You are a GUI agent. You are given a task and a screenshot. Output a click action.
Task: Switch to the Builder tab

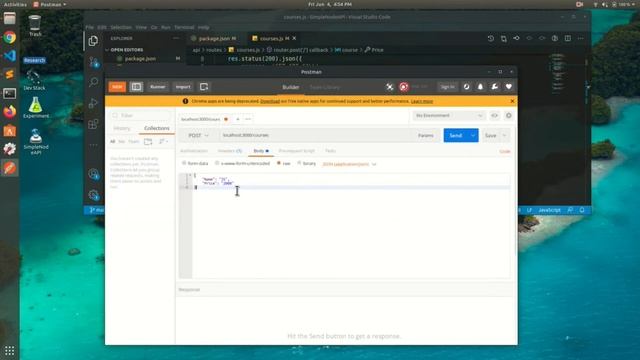pos(291,87)
